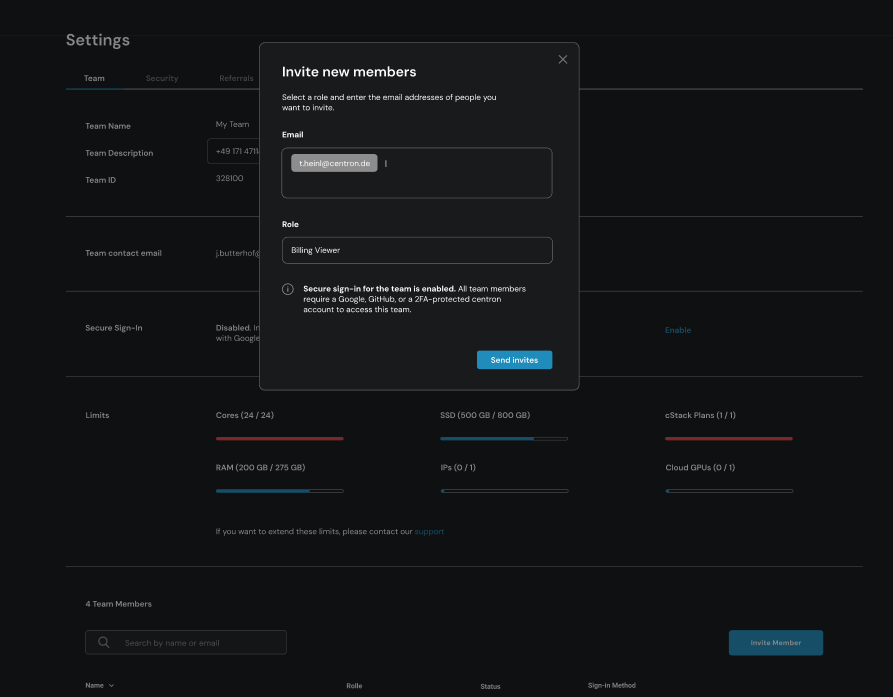Click the Team Description input field

point(232,152)
